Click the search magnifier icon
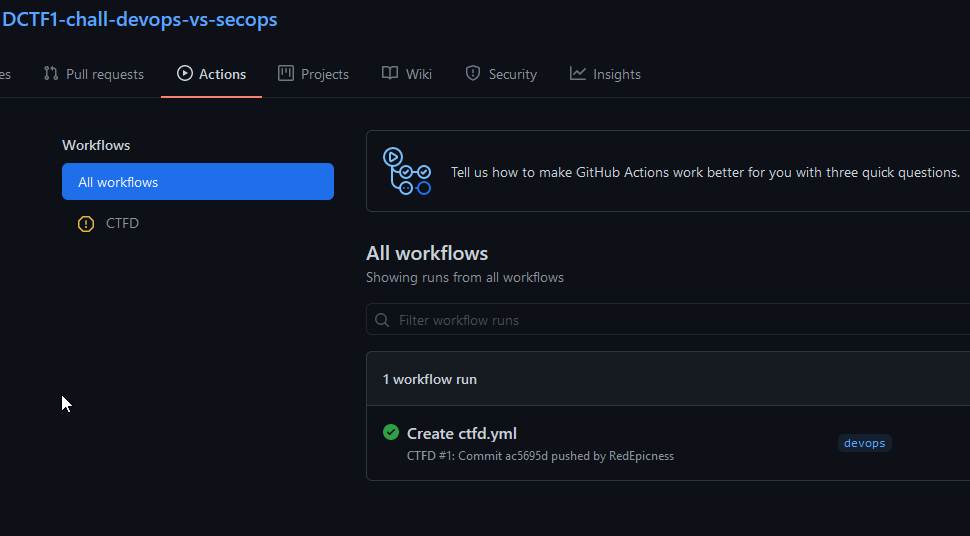The width and height of the screenshot is (970, 536). (x=382, y=320)
